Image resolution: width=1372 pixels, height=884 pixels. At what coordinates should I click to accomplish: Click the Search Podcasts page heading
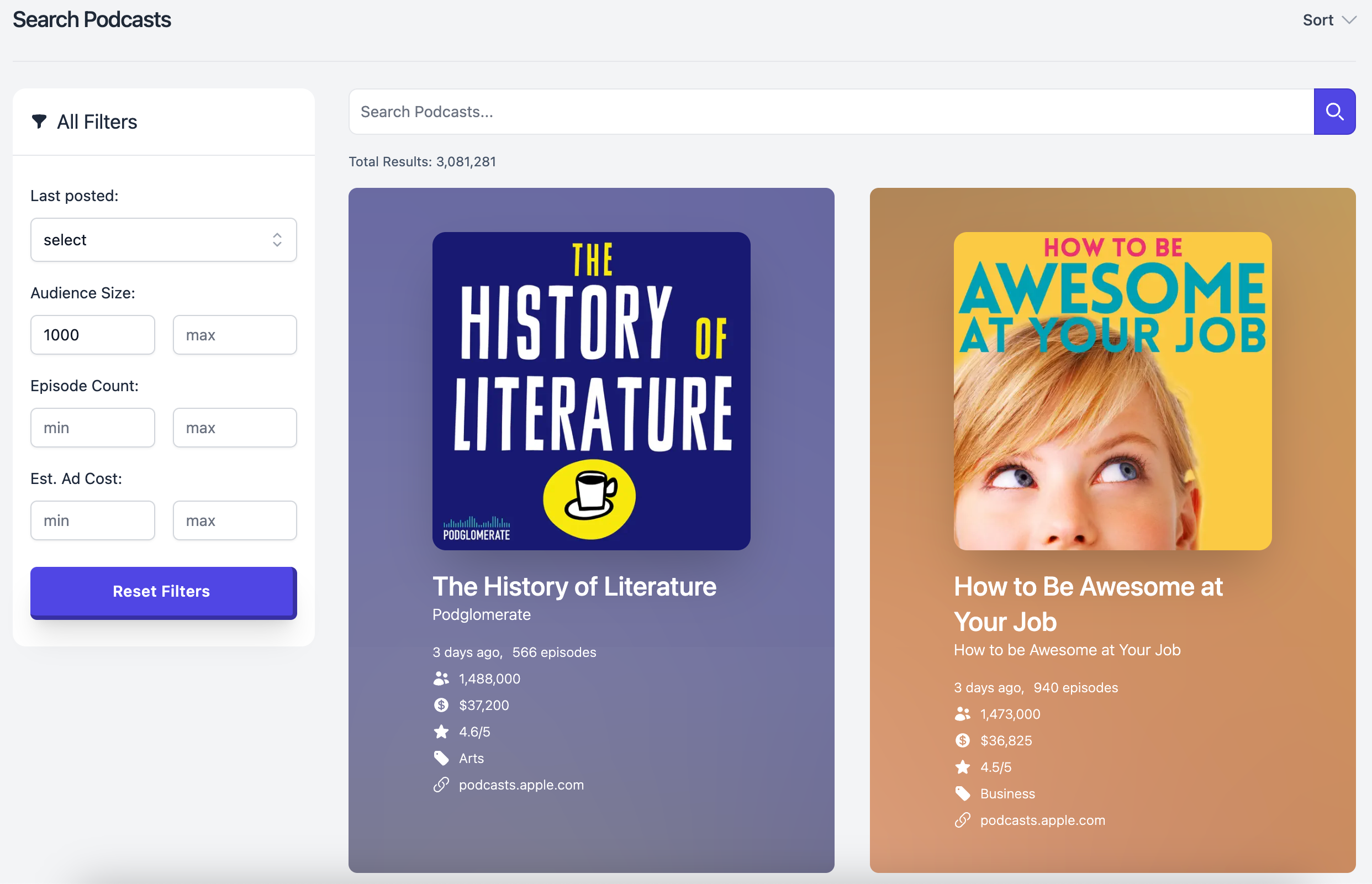(x=92, y=19)
